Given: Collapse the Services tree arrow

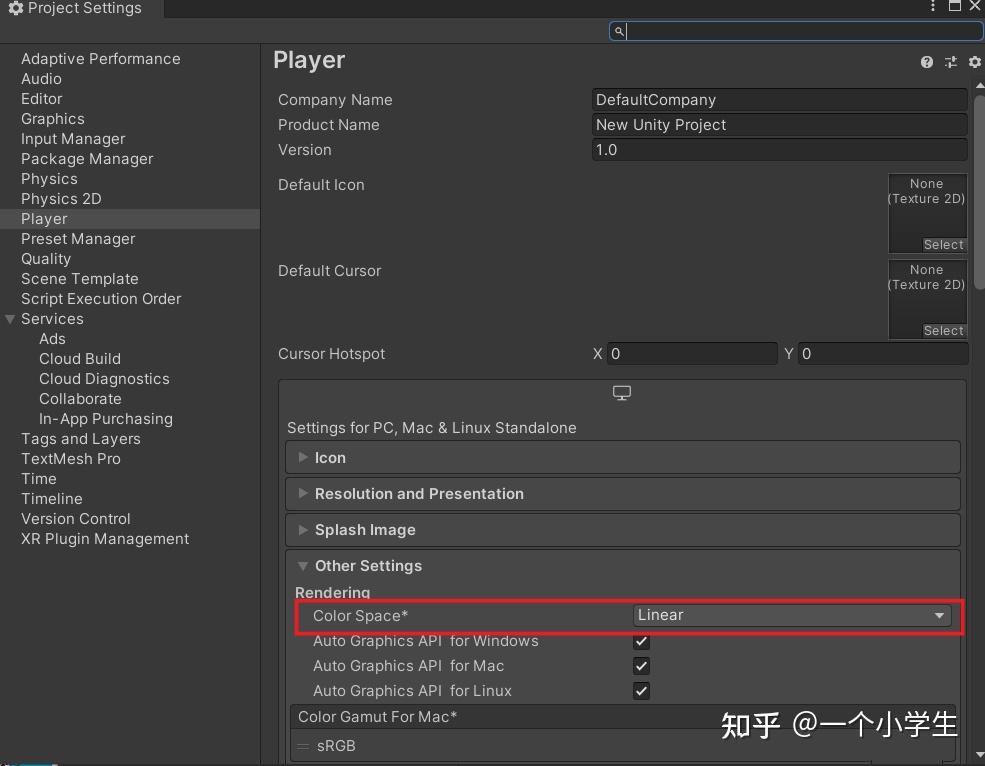Looking at the screenshot, I should click(x=10, y=319).
